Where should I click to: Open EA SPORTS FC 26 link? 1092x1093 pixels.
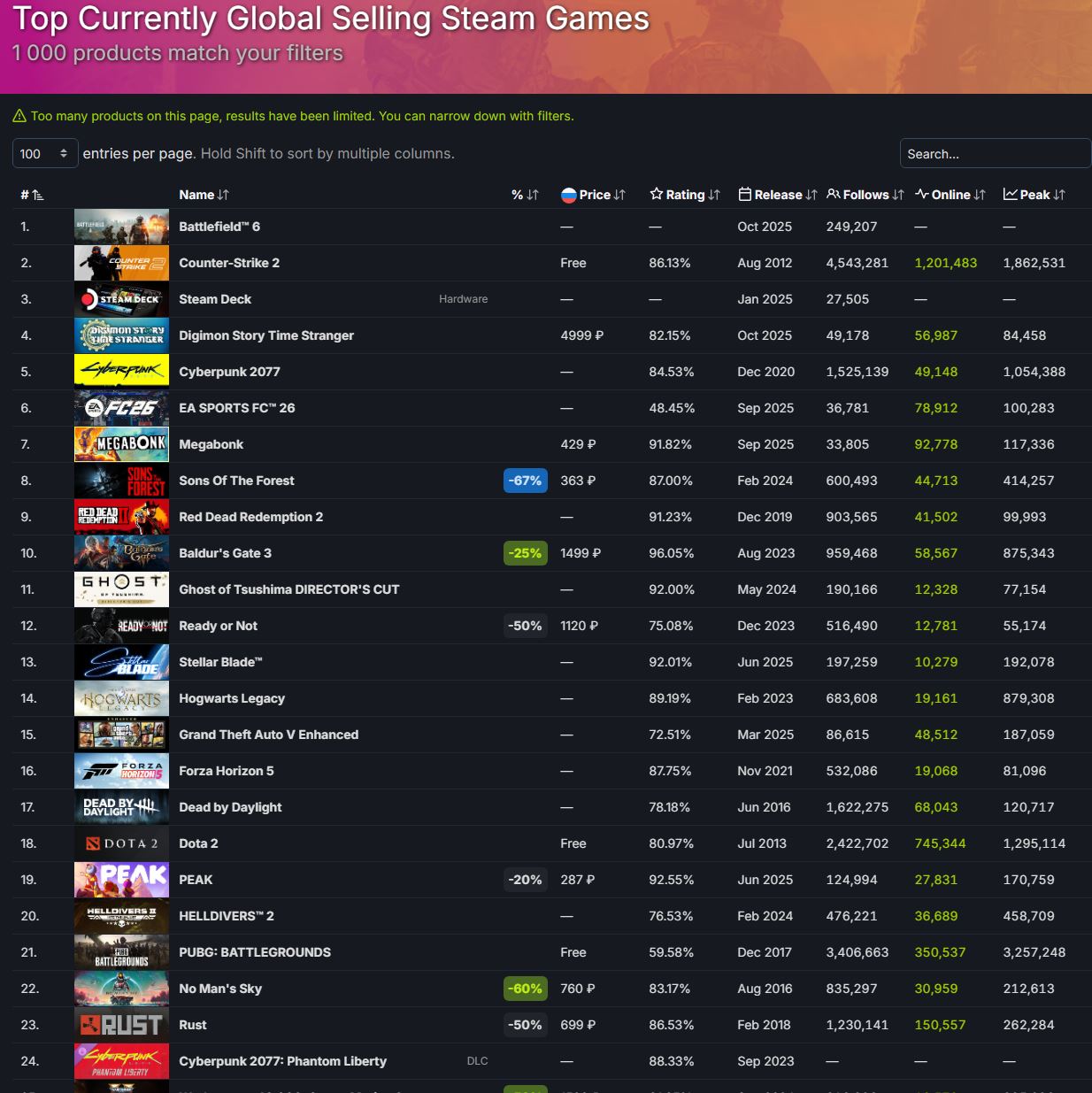237,408
